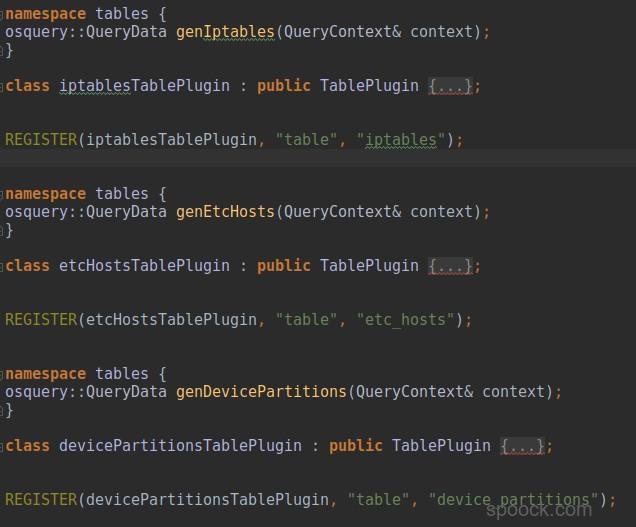
Task: Click REGISTER macro for iptablesTablePlugin
Action: (x=41, y=140)
